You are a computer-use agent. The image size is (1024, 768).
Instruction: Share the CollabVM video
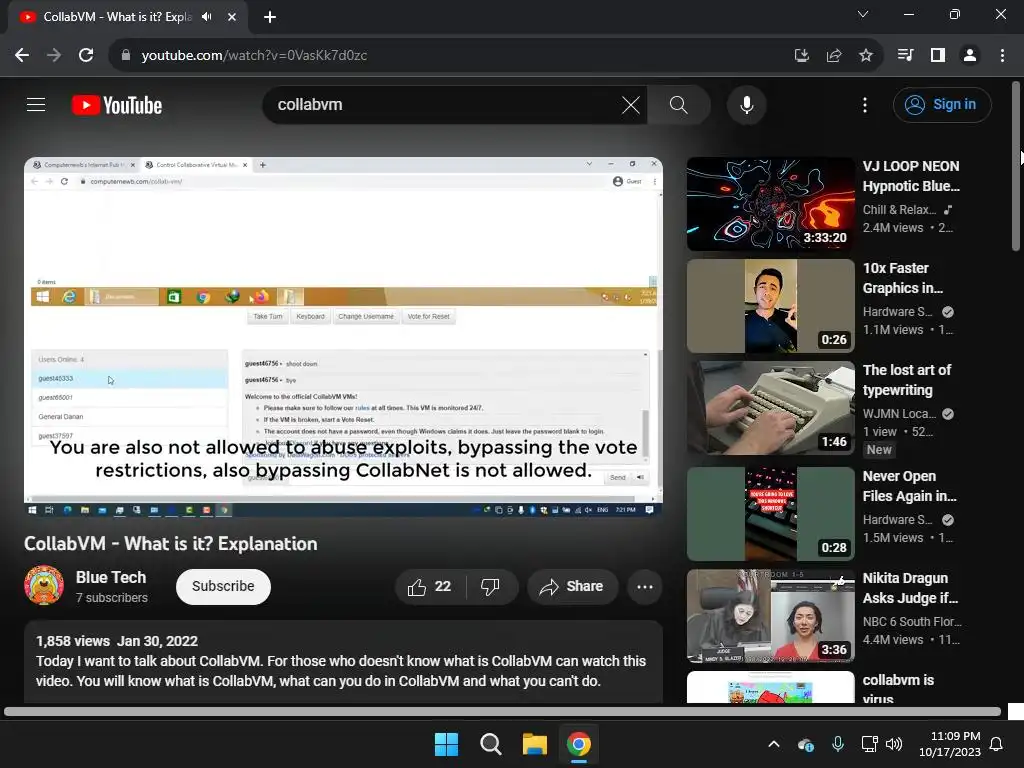572,586
